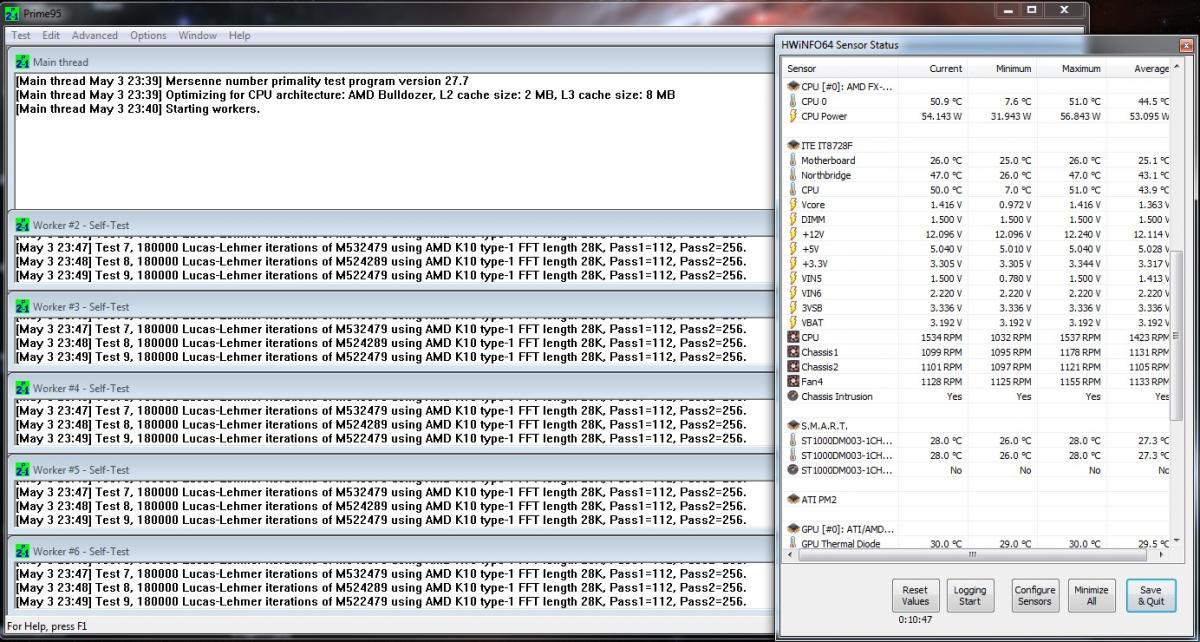Select the +3.3V sensor row label

[x=814, y=264]
